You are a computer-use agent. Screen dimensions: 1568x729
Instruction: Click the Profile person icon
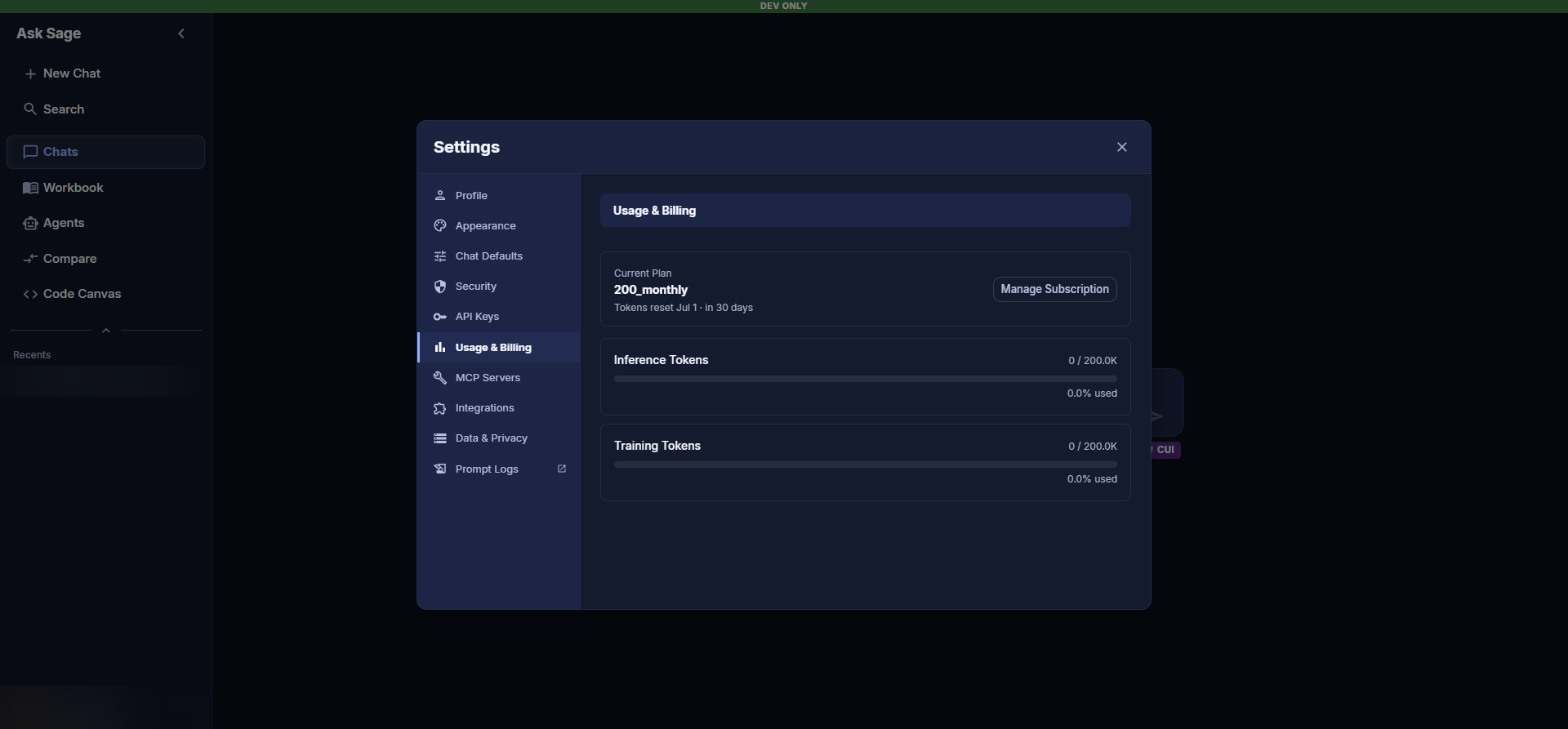pos(440,195)
